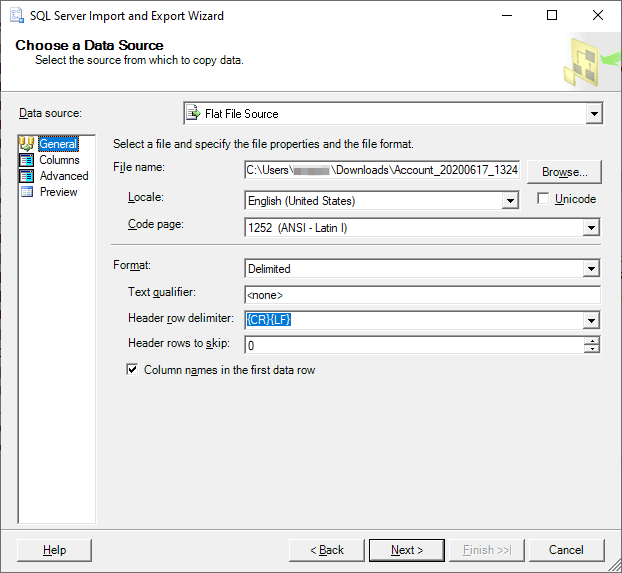
Task: Enable the Unicode checkbox
Action: (543, 198)
